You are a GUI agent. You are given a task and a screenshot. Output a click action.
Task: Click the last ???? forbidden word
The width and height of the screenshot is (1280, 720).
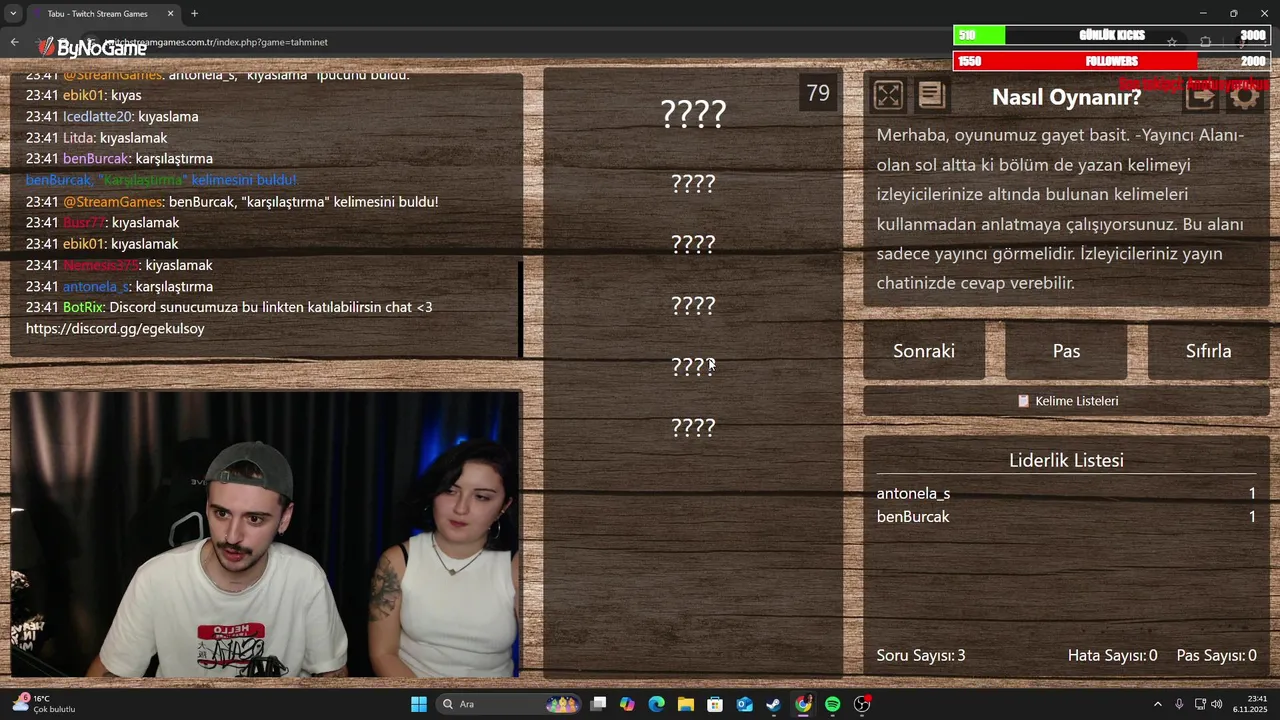pyautogui.click(x=693, y=427)
